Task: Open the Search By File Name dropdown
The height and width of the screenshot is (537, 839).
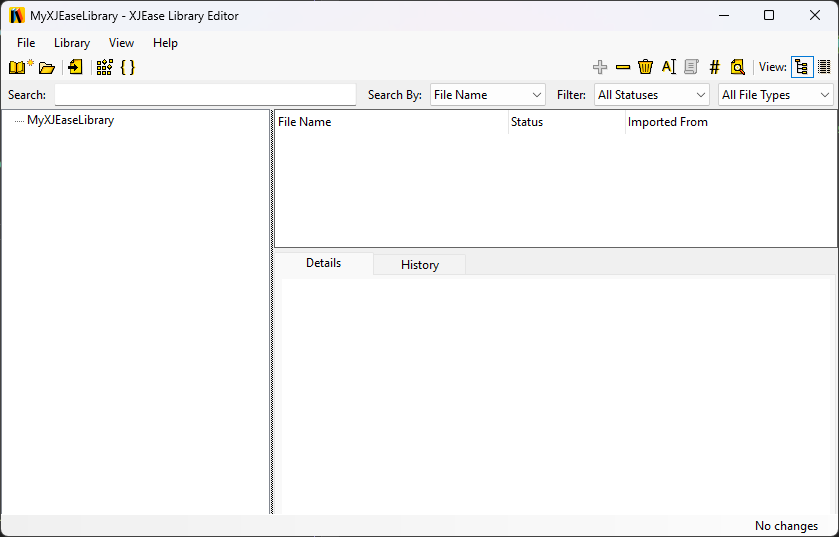Action: tap(487, 95)
